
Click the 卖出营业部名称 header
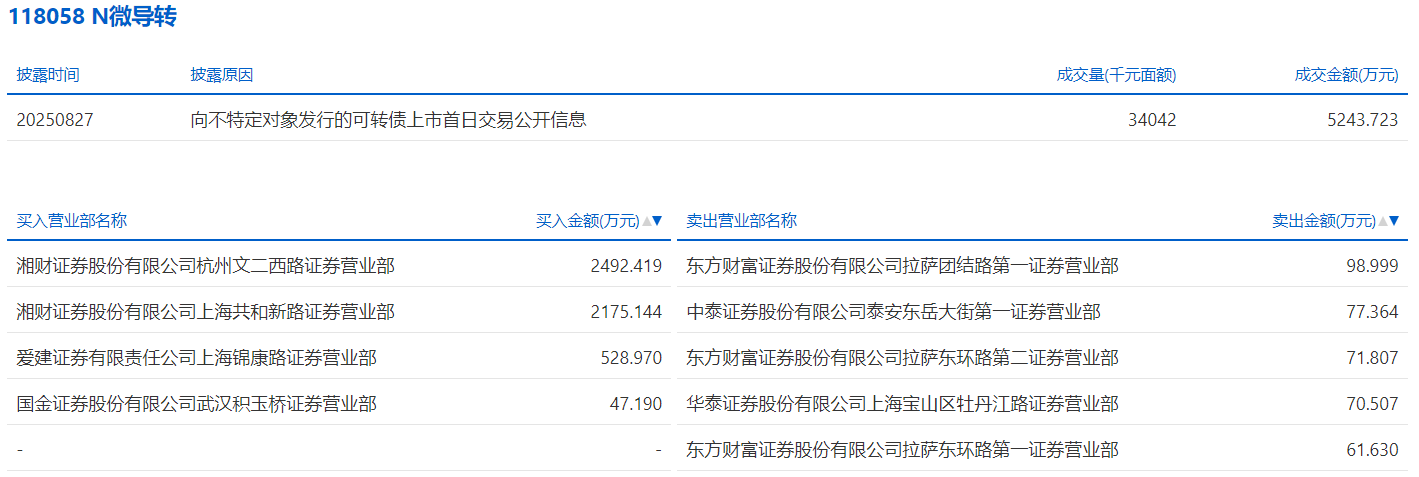(741, 221)
